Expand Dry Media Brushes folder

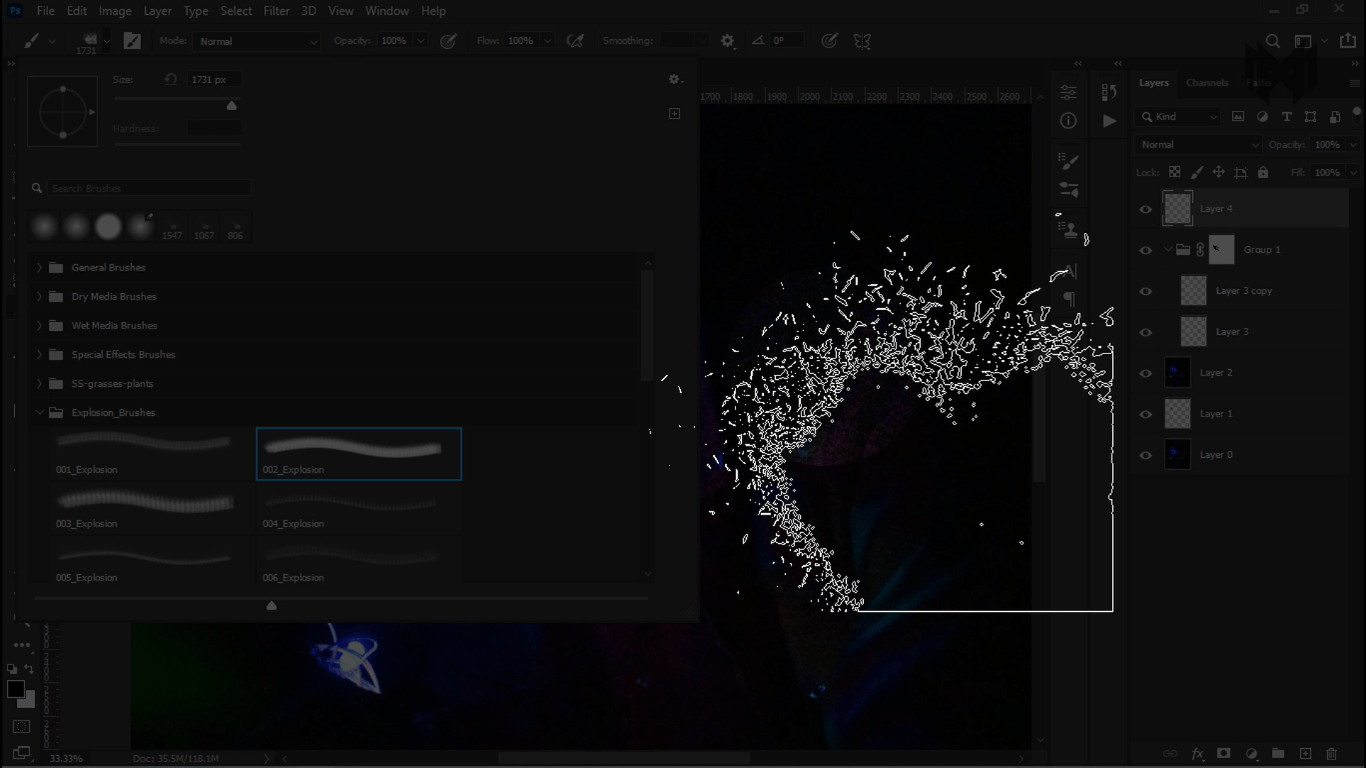point(39,297)
